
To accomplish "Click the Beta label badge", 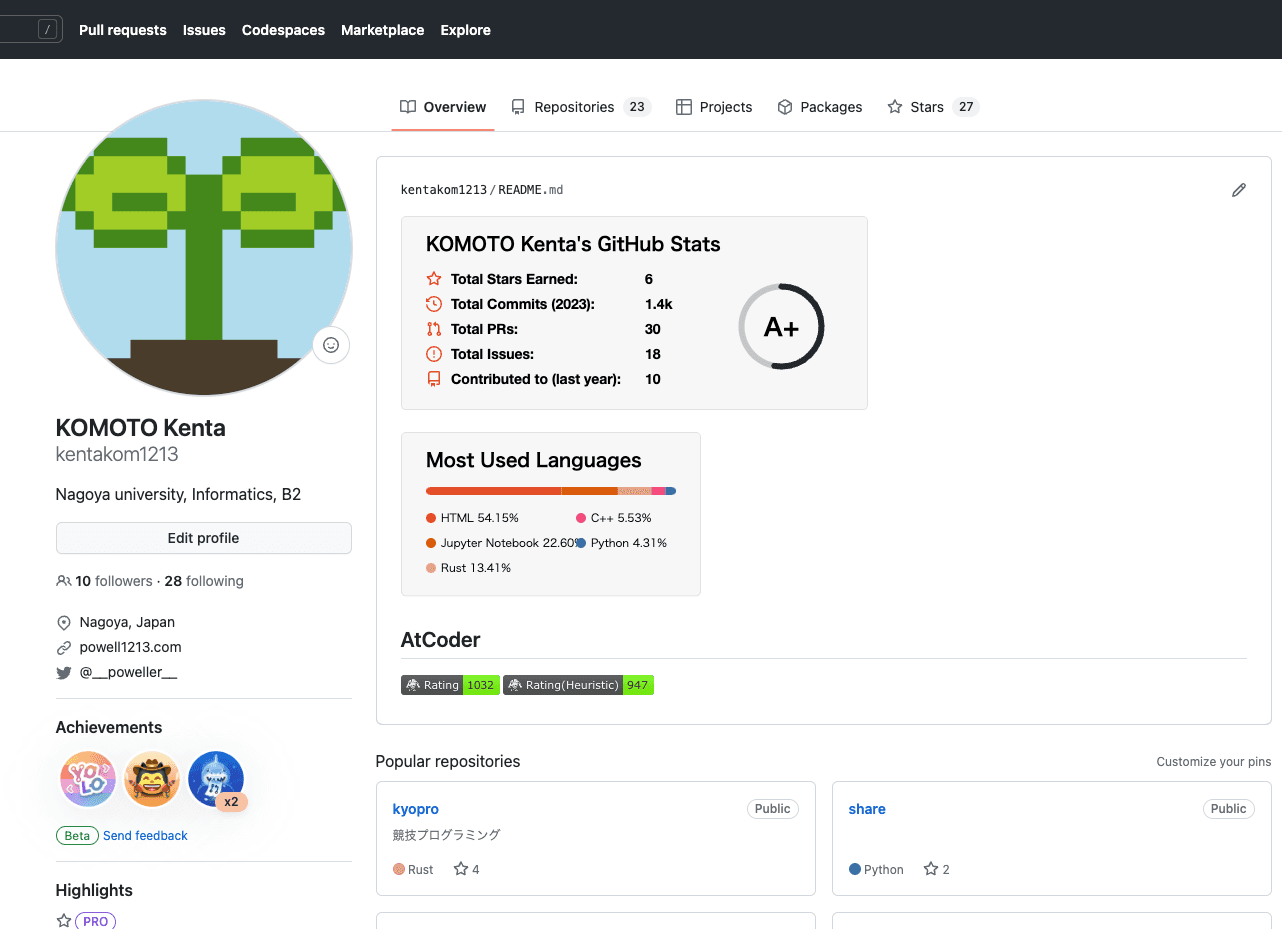I will 77,835.
